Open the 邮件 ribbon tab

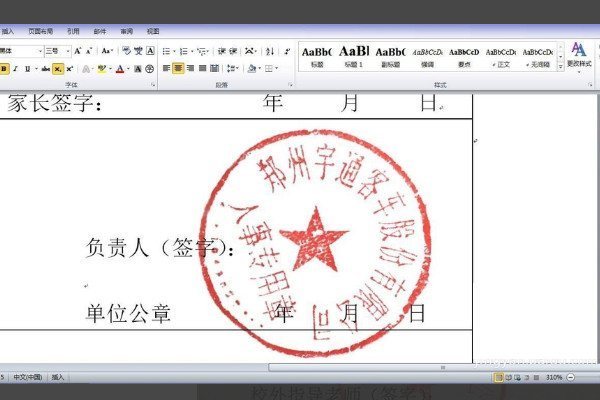[x=100, y=31]
